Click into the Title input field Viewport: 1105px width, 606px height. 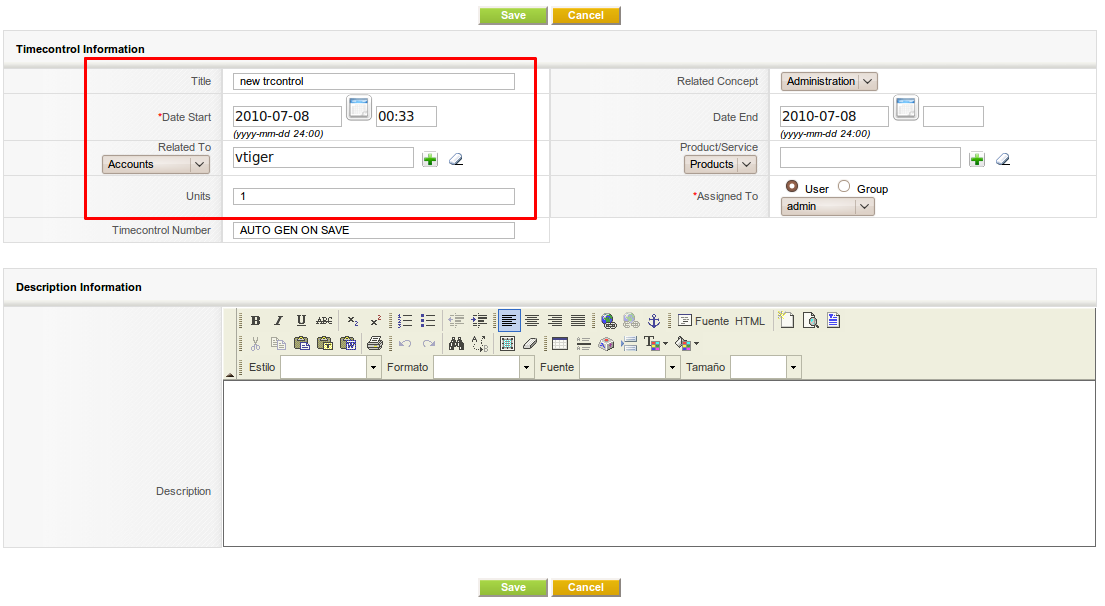pyautogui.click(x=374, y=82)
